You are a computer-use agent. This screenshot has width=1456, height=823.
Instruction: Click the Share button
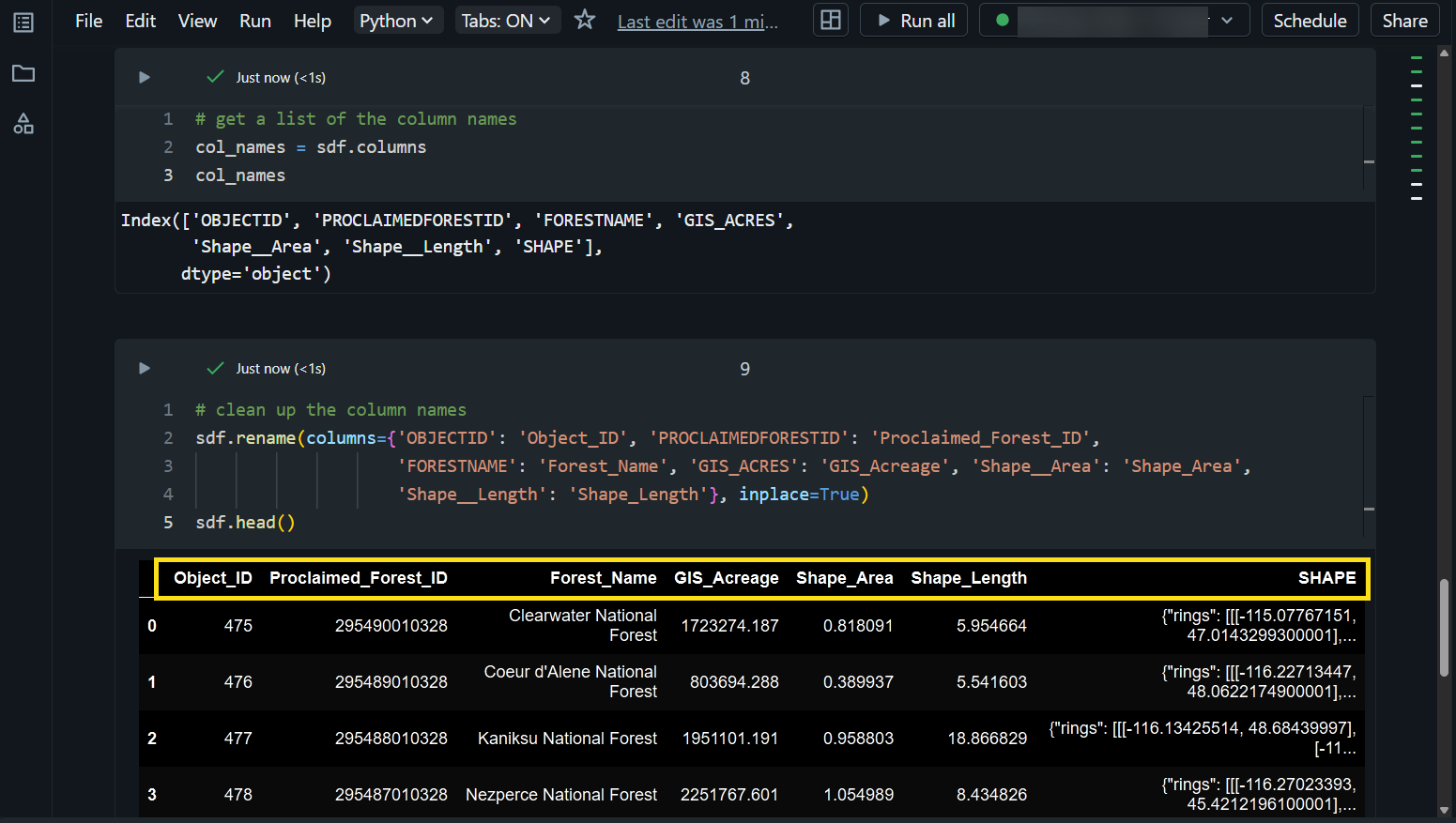[x=1404, y=21]
